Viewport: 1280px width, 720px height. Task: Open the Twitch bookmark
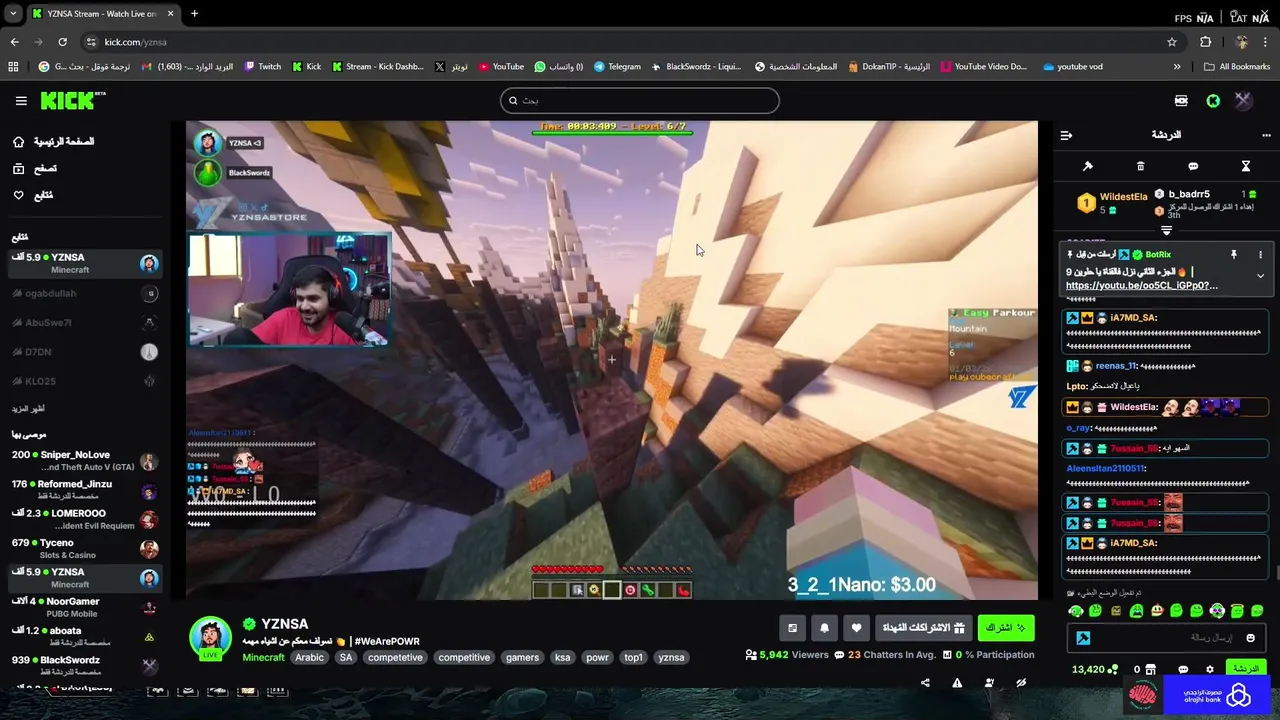coord(262,67)
